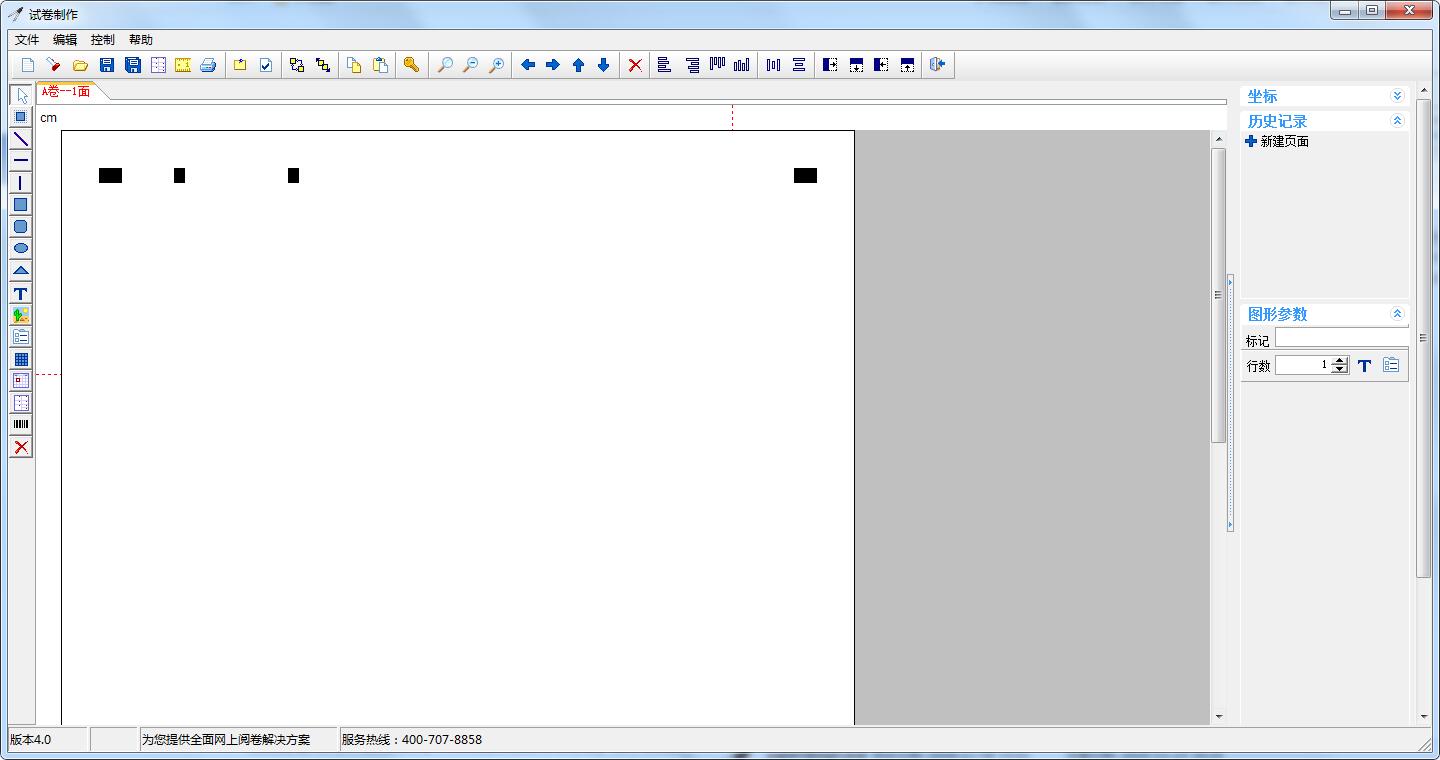
Task: Select the text T tool in left toolbox
Action: coord(21,293)
